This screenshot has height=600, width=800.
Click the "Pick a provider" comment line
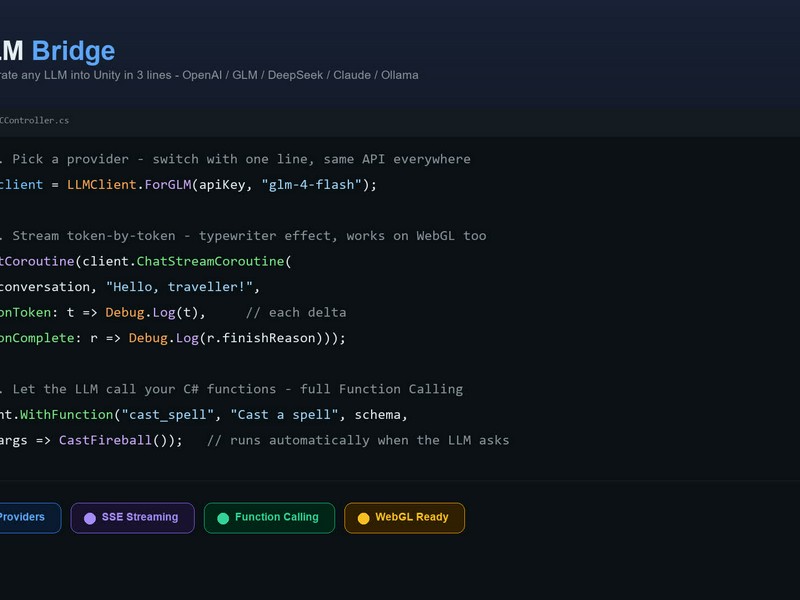click(x=235, y=159)
